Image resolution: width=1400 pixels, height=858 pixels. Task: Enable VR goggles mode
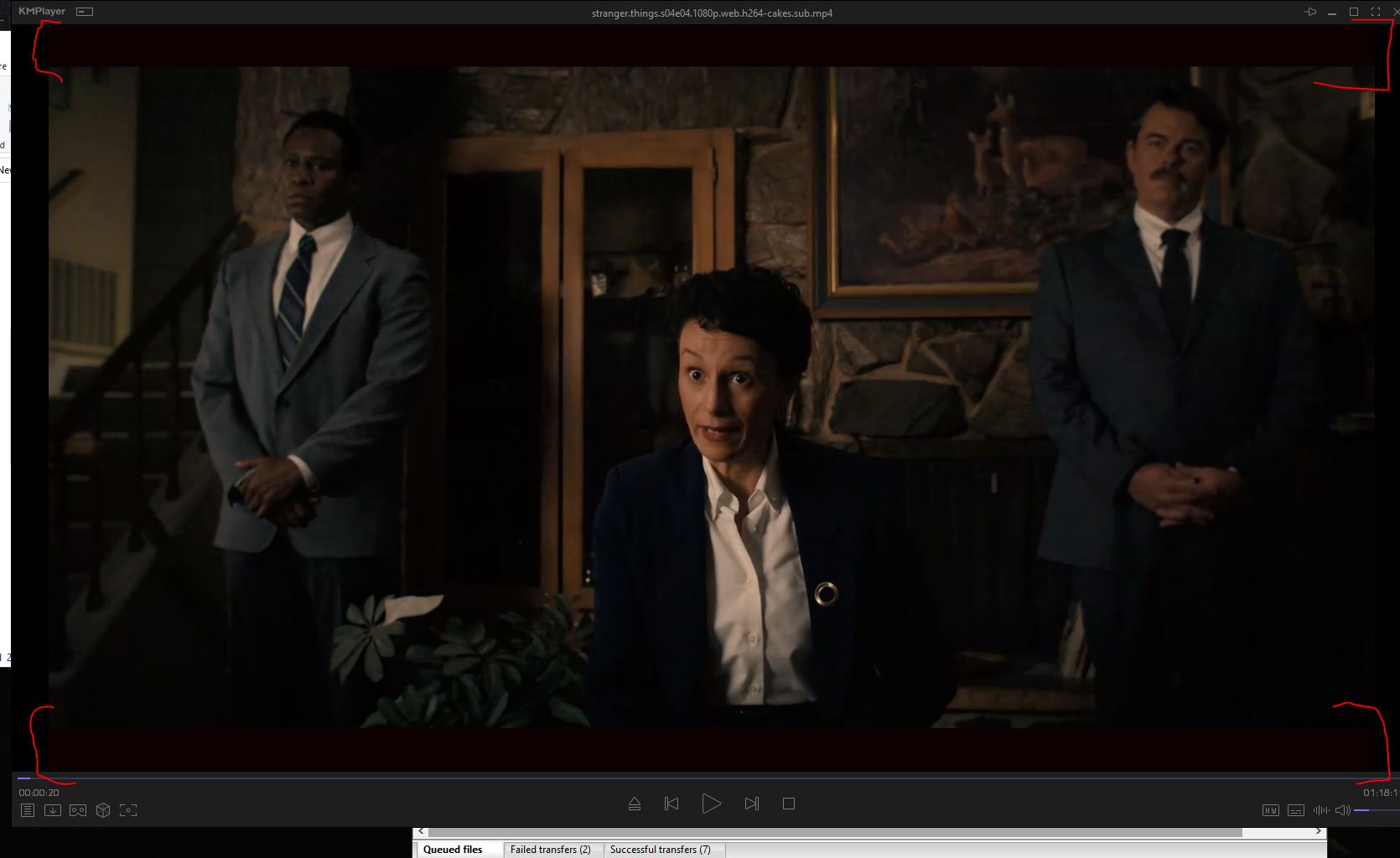click(78, 810)
